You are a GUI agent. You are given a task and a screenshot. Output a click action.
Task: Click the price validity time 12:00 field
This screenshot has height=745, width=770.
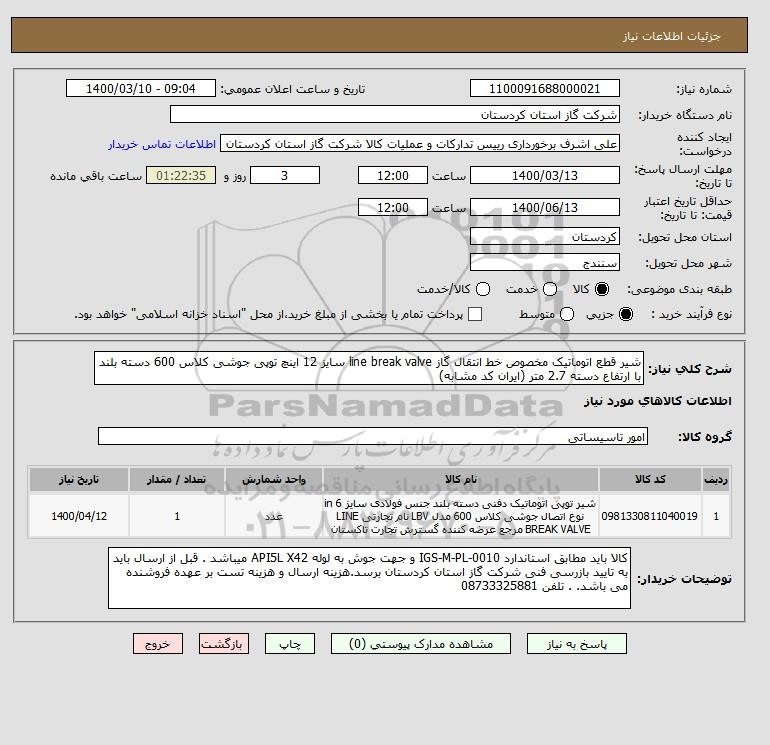click(x=393, y=207)
